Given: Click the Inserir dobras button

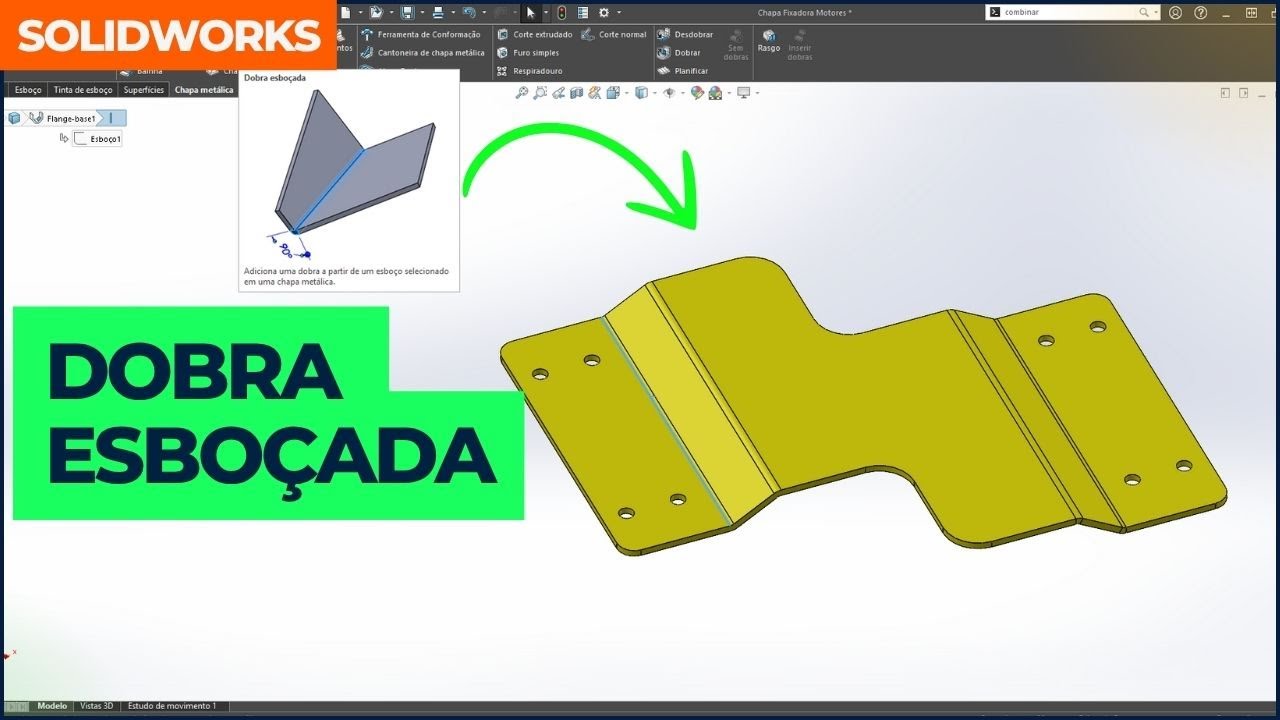Looking at the screenshot, I should (x=800, y=45).
